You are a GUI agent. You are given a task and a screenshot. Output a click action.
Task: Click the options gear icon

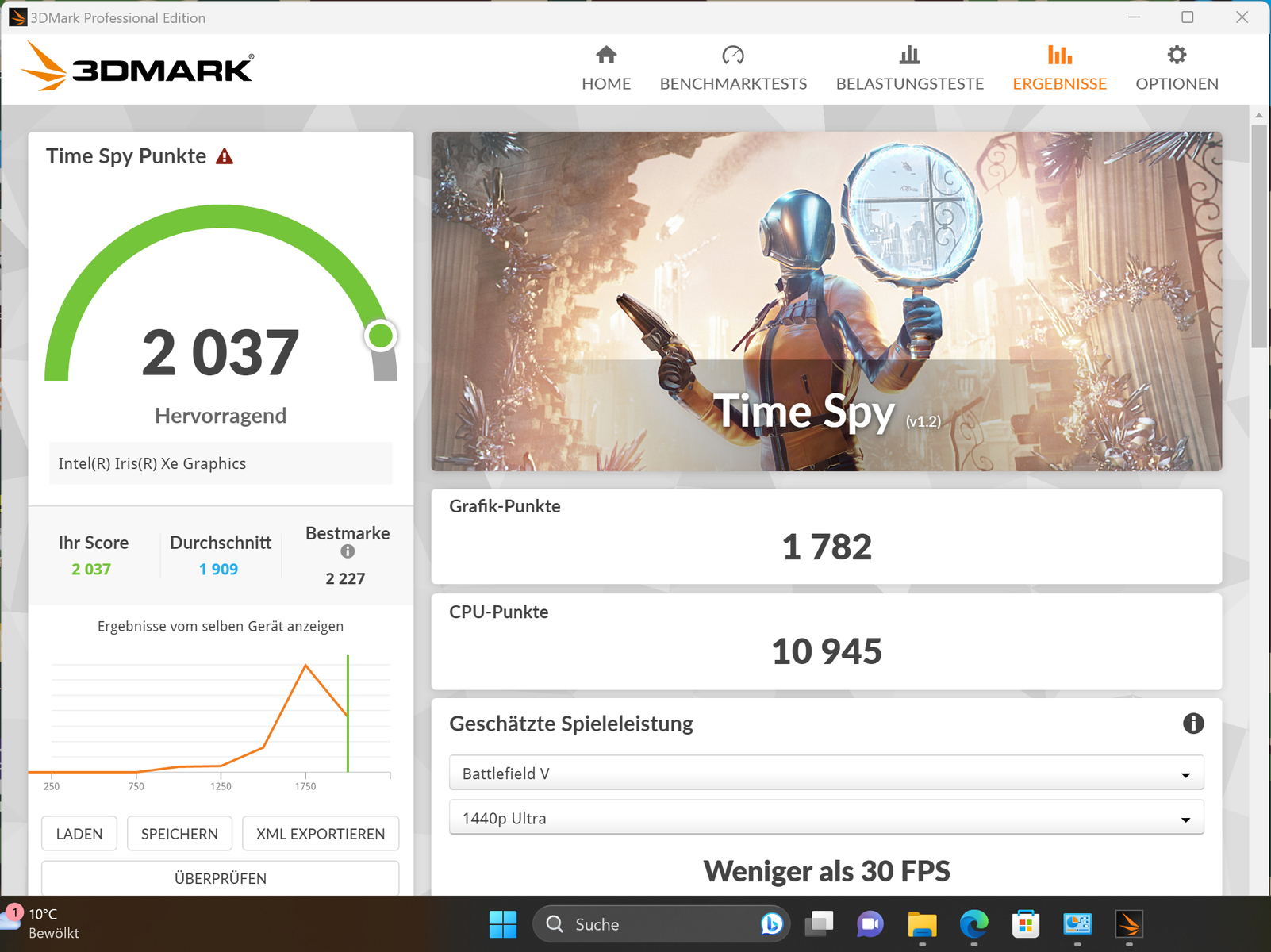click(x=1177, y=55)
